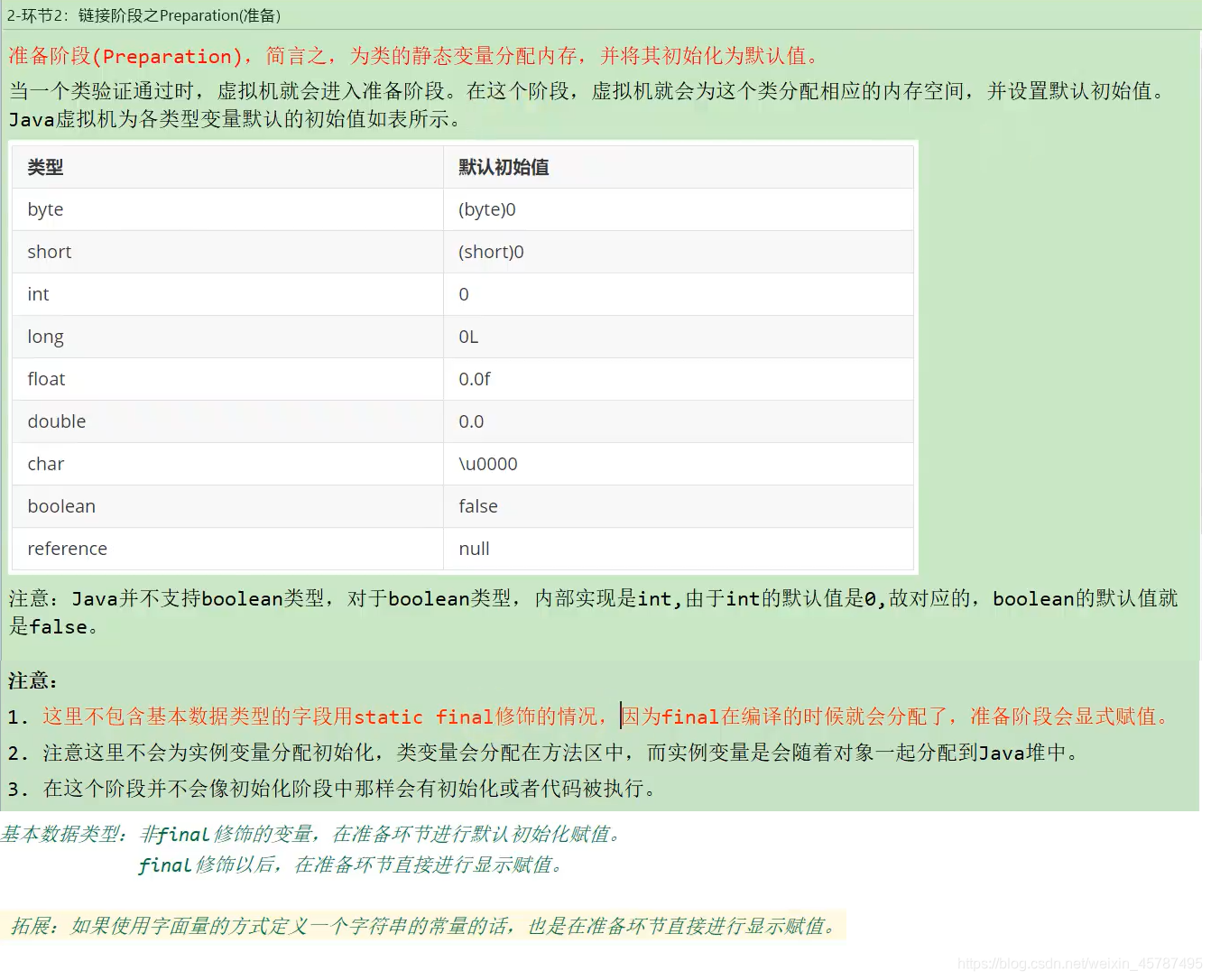This screenshot has height=980, width=1211.
Task: Select the 'short' type cell
Action: [x=227, y=252]
